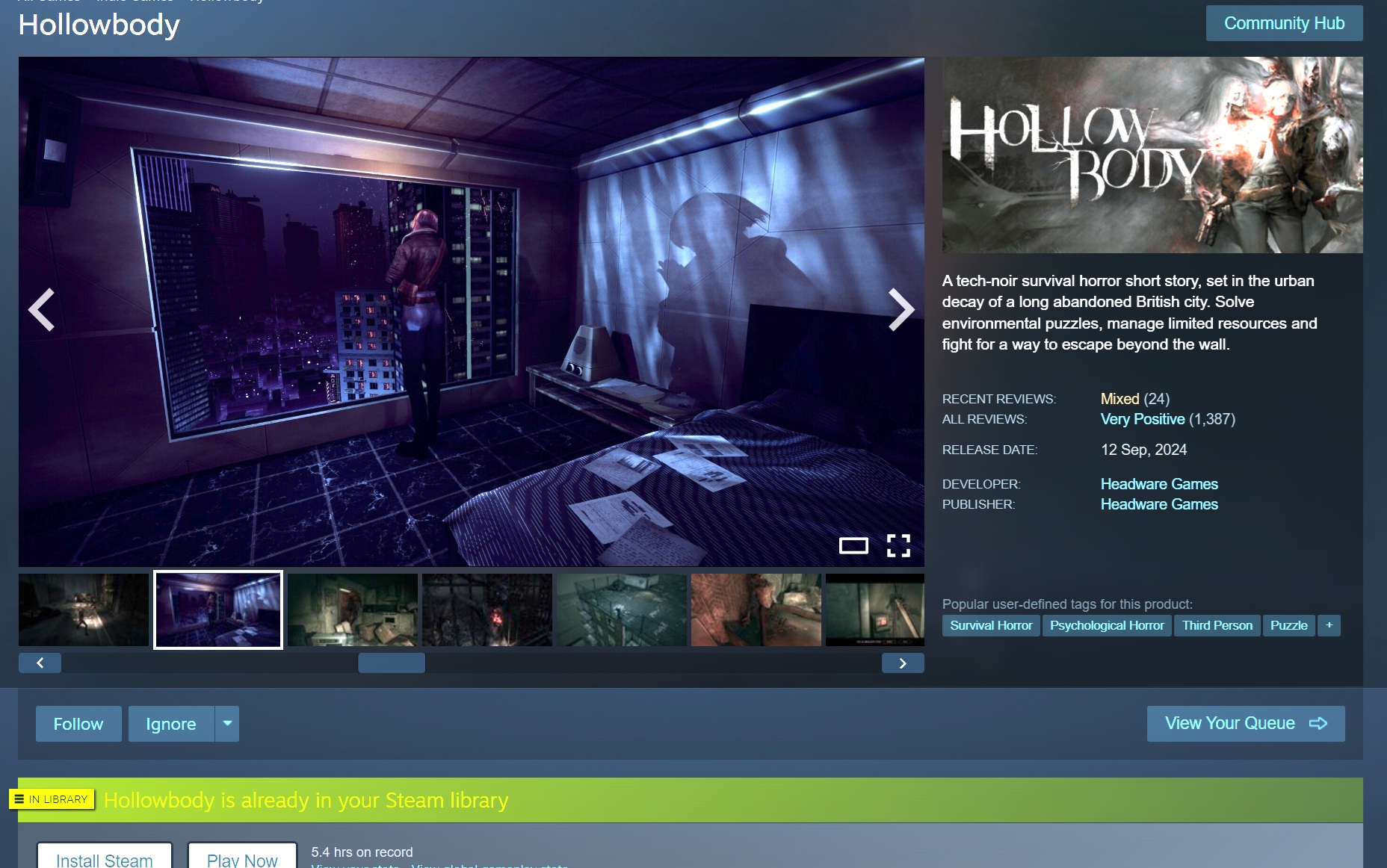Open the publisher Headware Games link
The width and height of the screenshot is (1387, 868).
pyautogui.click(x=1159, y=504)
